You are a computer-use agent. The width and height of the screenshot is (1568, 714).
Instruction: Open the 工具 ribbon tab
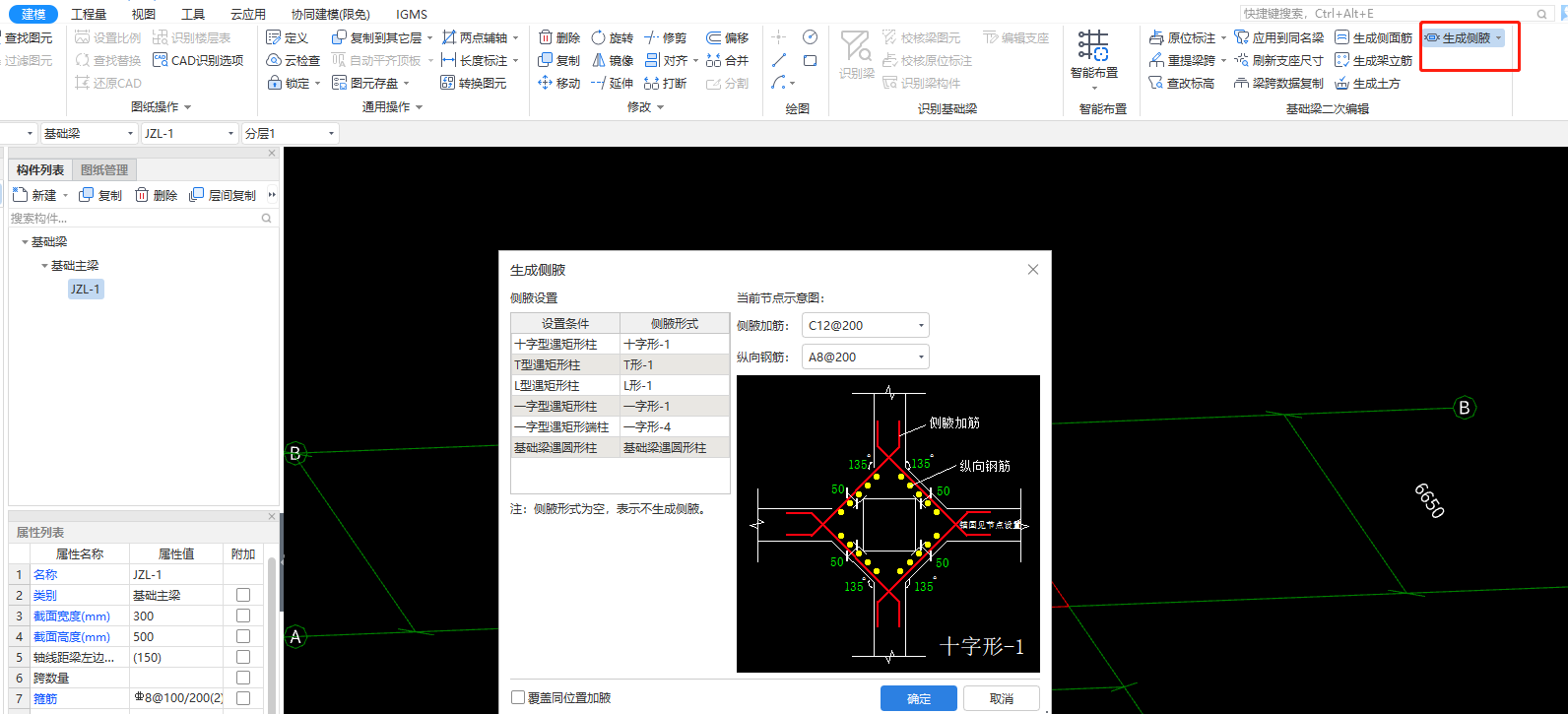coord(193,14)
